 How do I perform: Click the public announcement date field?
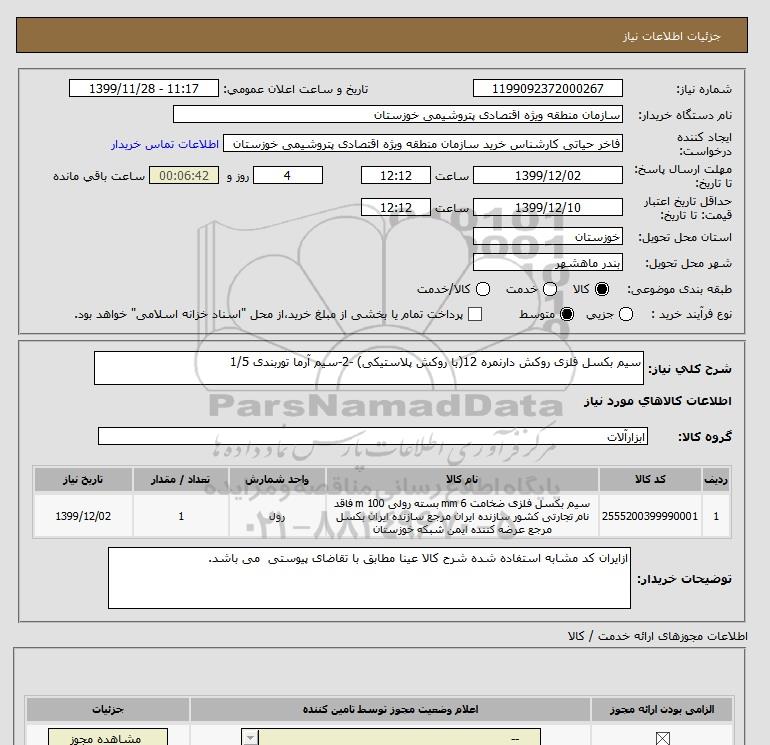tap(144, 89)
